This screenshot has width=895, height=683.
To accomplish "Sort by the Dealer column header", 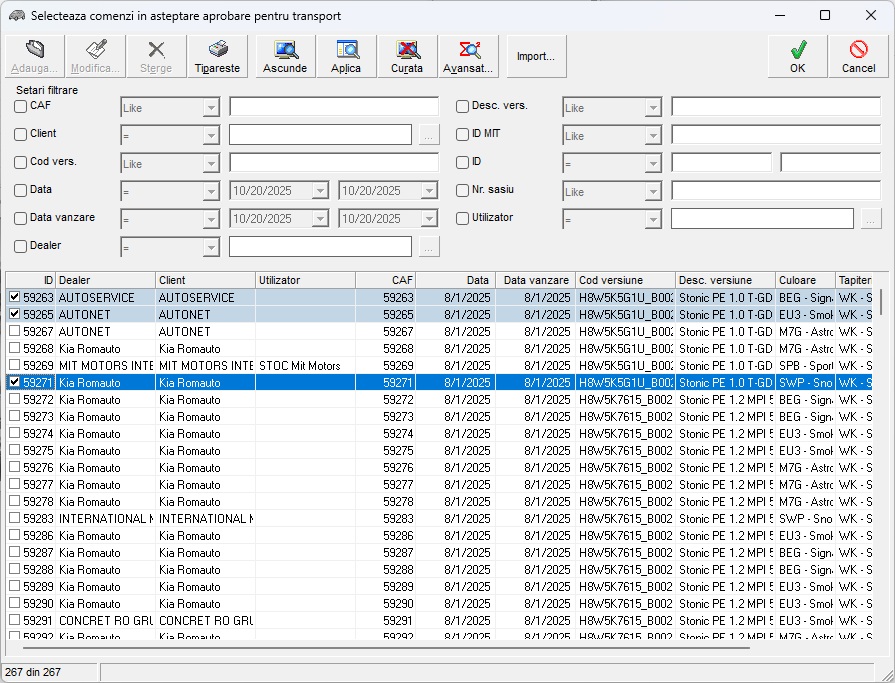I will click(x=105, y=280).
